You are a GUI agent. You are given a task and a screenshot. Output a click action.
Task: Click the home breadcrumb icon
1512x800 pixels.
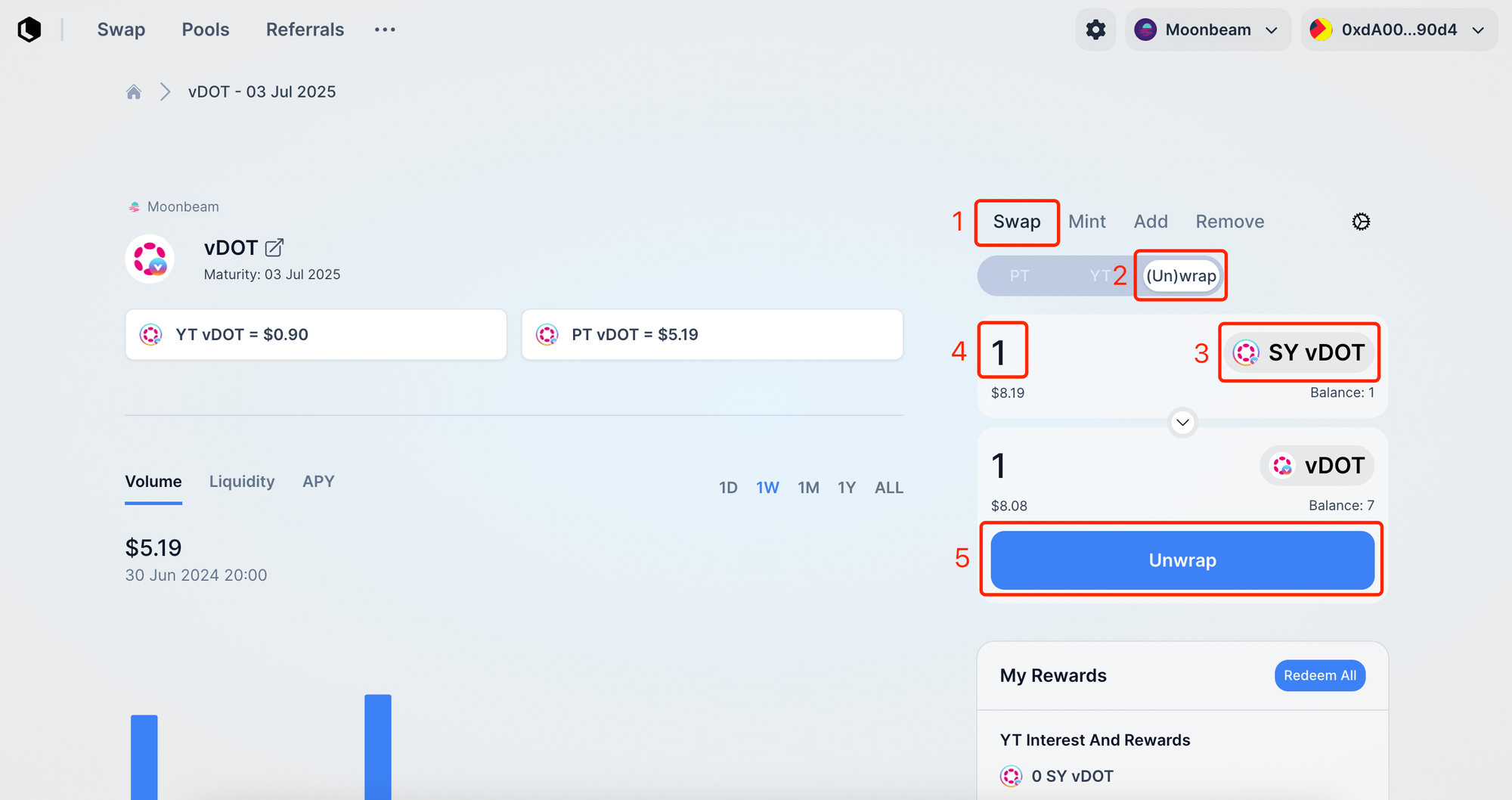click(134, 92)
